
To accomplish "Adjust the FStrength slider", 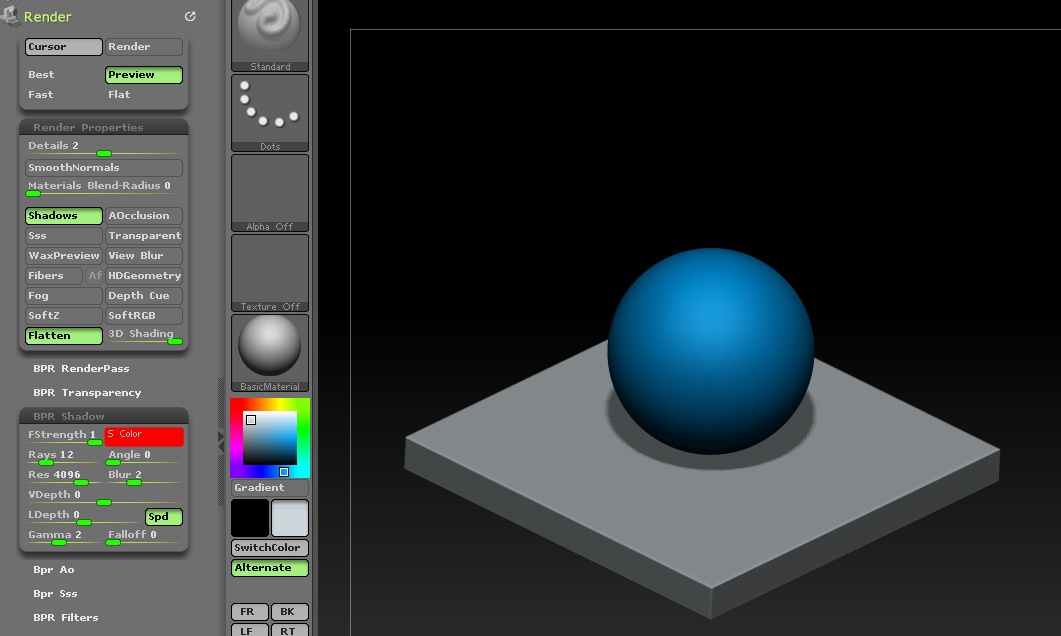I will 64,436.
